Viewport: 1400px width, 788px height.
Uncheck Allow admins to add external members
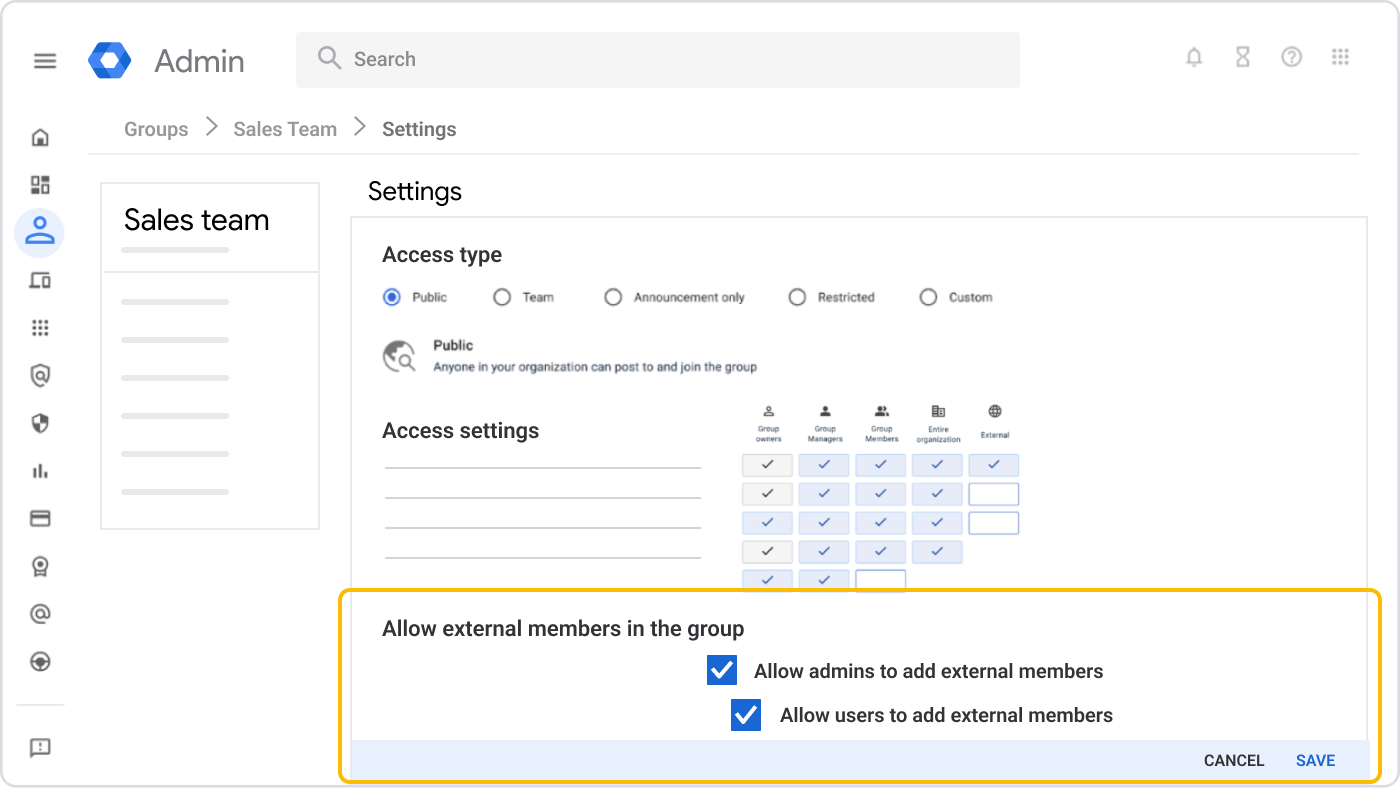point(721,671)
